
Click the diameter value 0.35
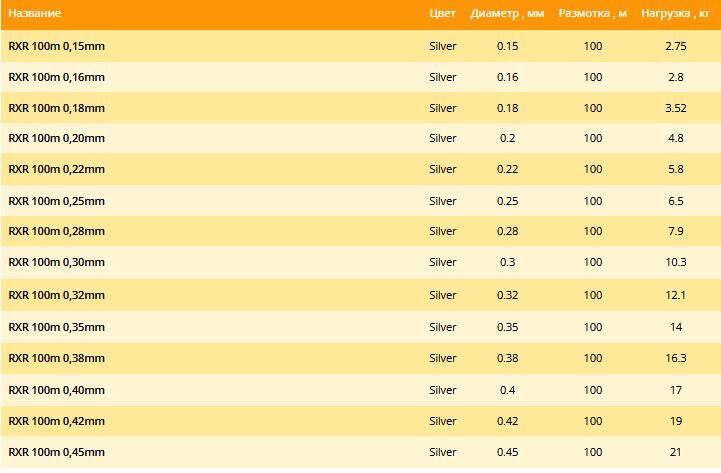point(507,327)
